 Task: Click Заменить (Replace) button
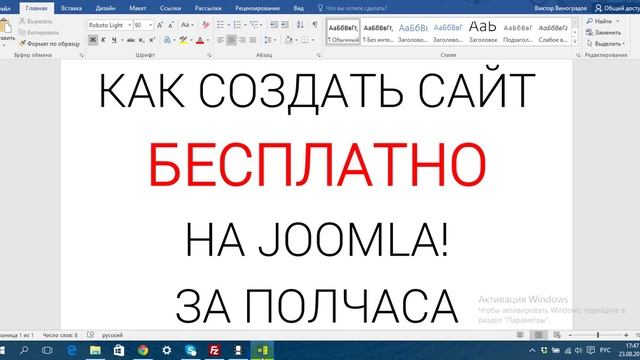[x=603, y=32]
